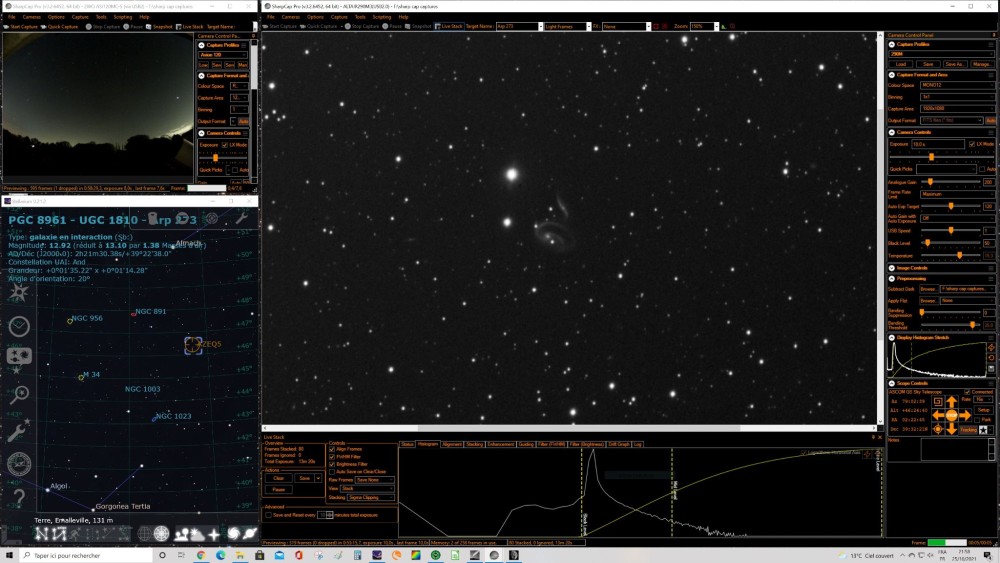Toggle Brightness Filter checkbox

(332, 464)
